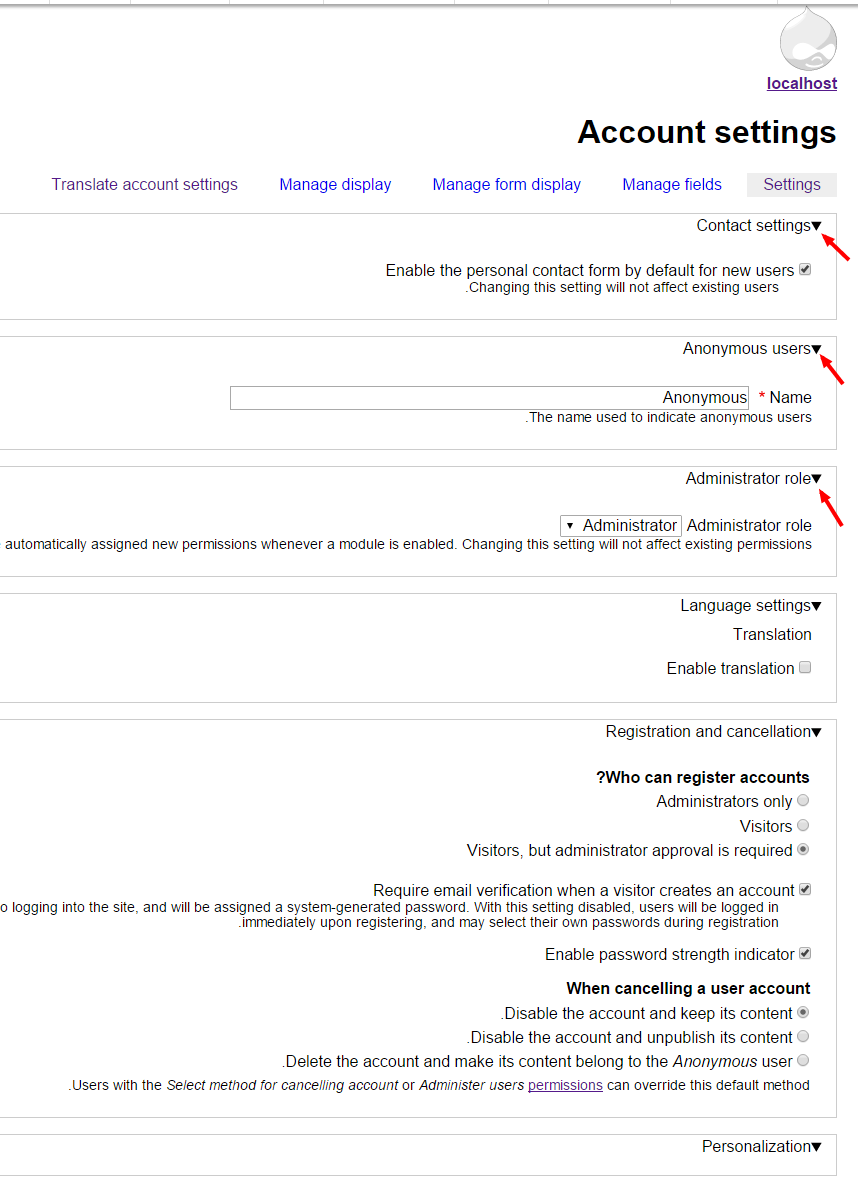The image size is (858, 1183).
Task: Select the Administrators only registration option
Action: tap(803, 800)
